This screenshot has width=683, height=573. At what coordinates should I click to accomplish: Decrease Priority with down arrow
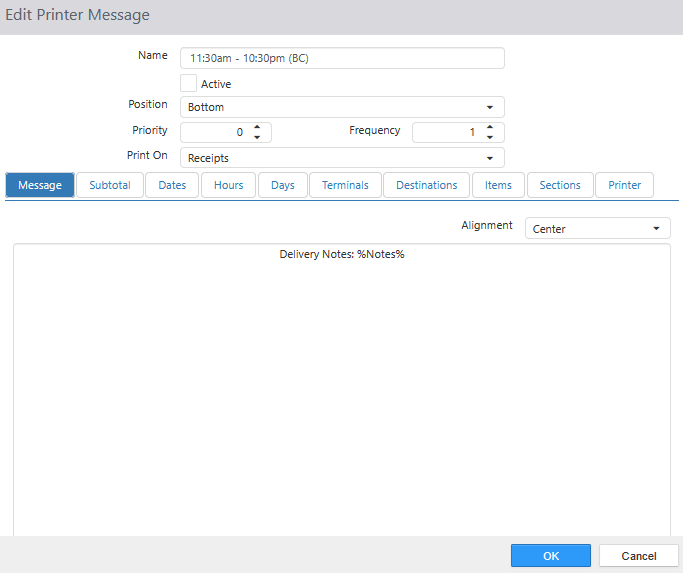pos(257,137)
